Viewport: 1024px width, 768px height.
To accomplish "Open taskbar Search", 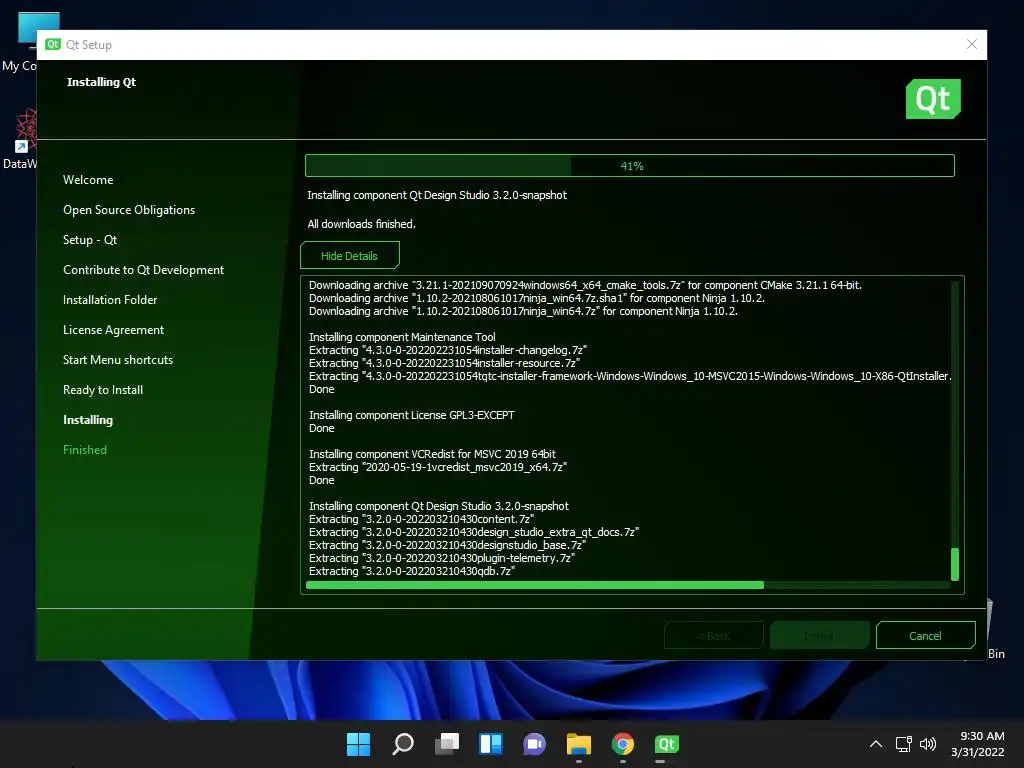I will pos(402,744).
